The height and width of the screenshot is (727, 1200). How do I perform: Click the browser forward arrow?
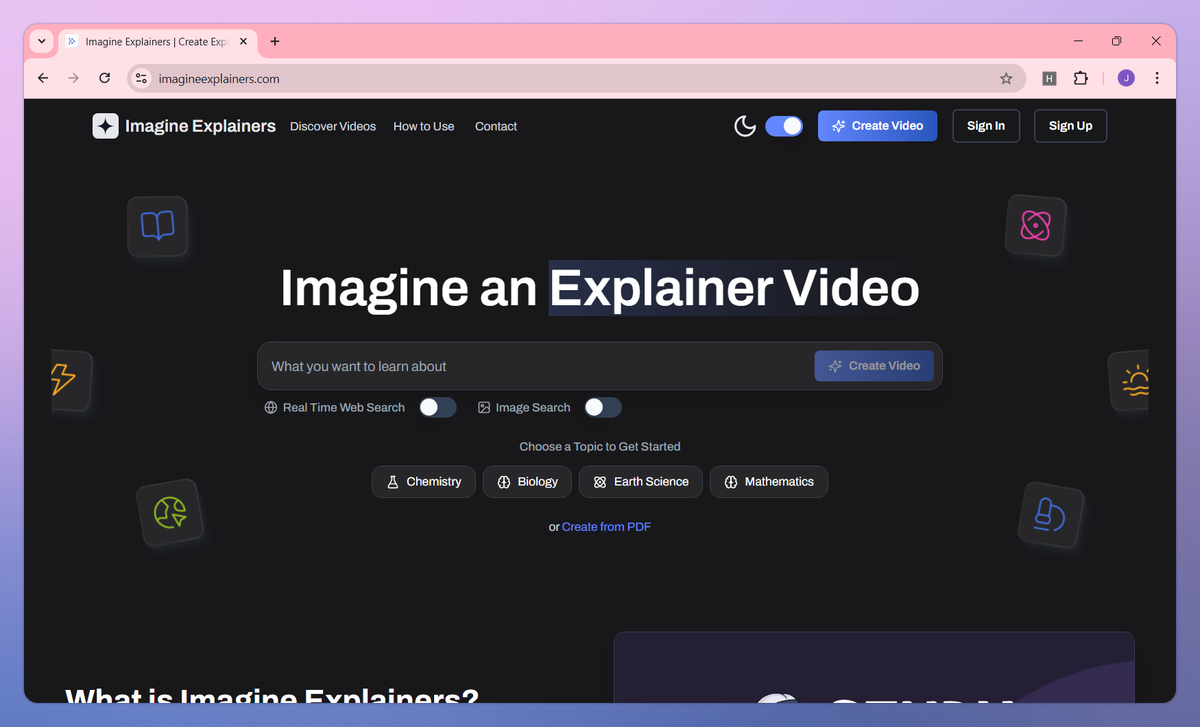73,78
